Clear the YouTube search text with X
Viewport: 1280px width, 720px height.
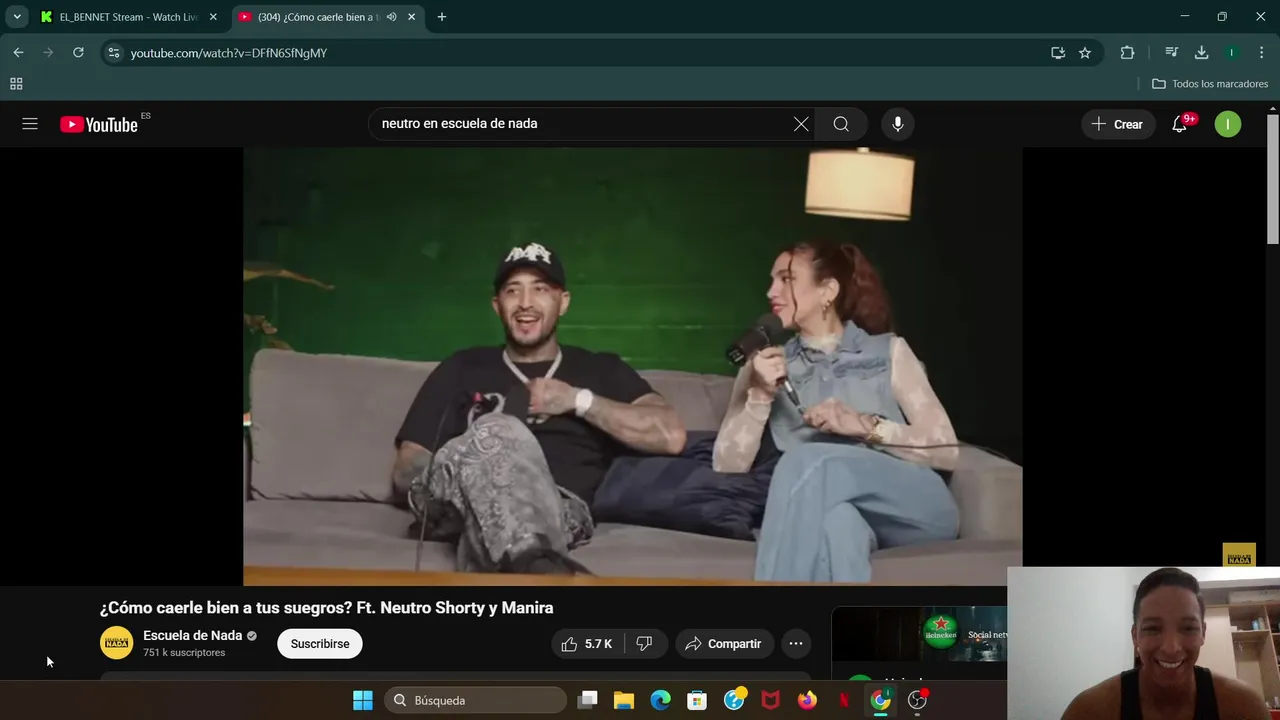pos(801,124)
